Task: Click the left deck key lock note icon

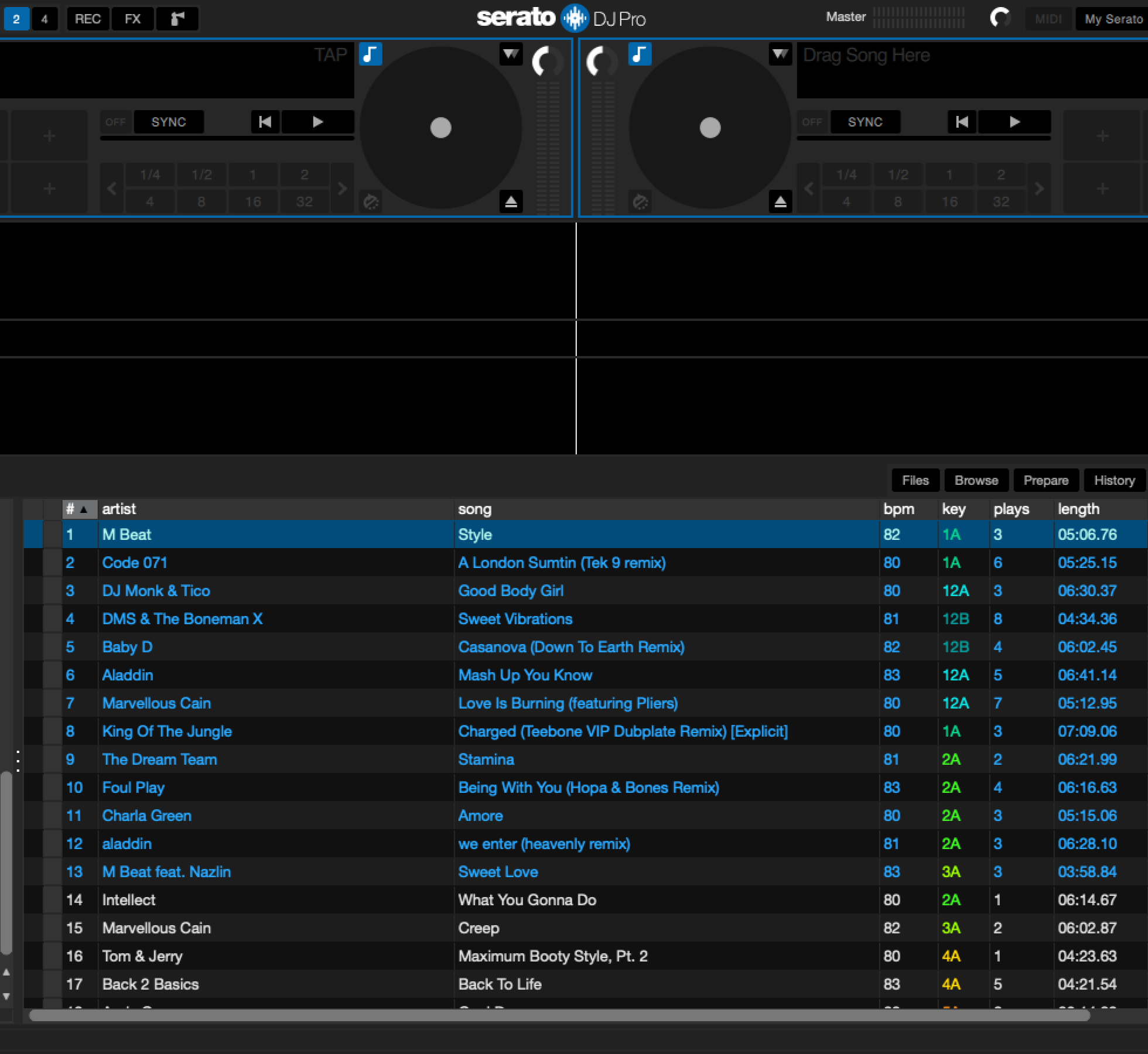Action: pyautogui.click(x=370, y=54)
